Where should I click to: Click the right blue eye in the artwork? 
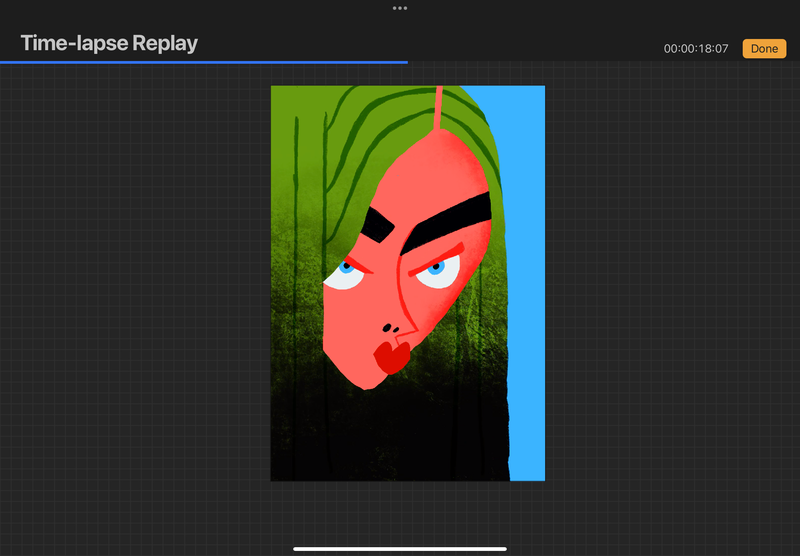click(434, 268)
